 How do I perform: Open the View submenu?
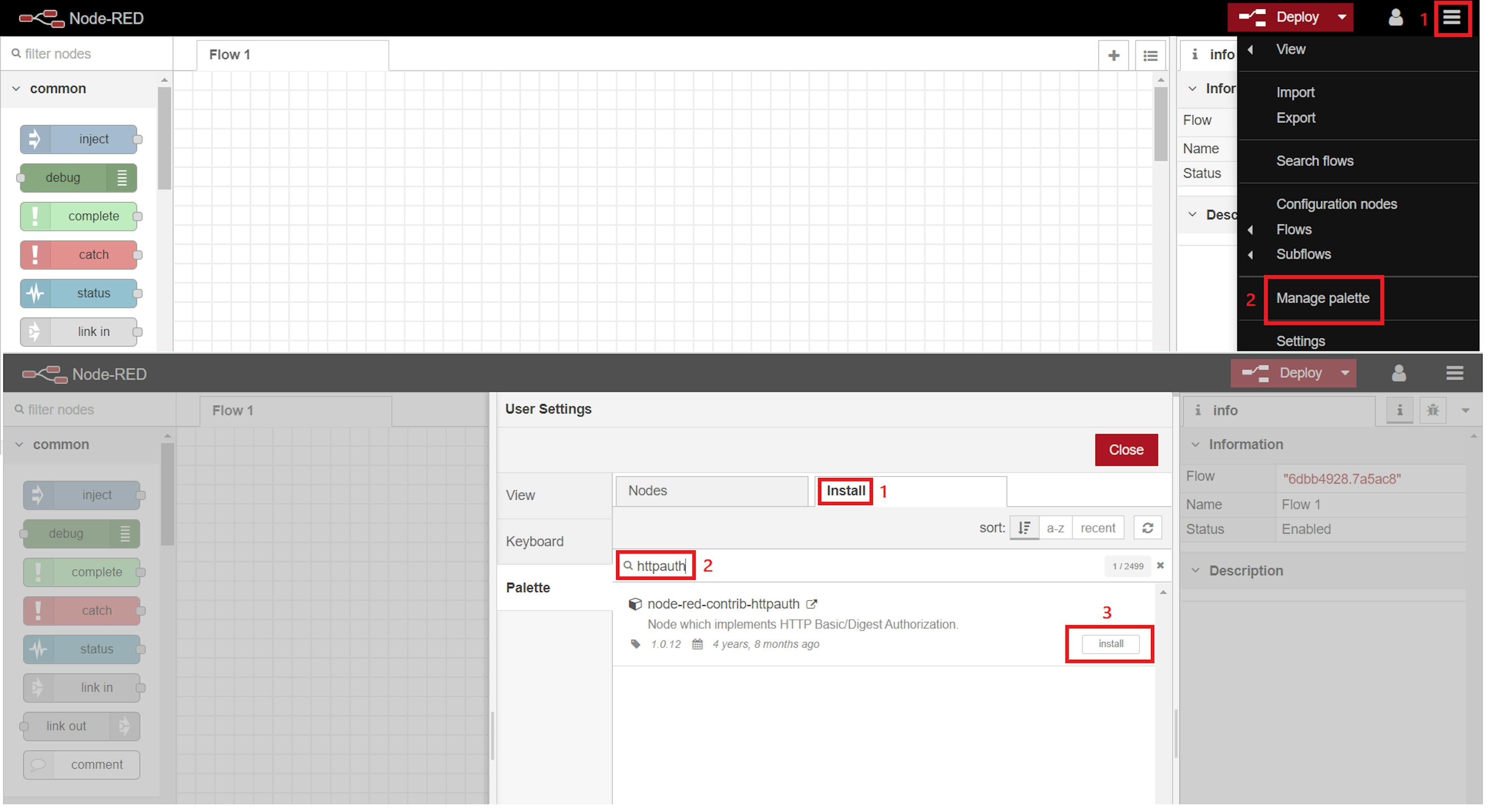pos(1358,50)
